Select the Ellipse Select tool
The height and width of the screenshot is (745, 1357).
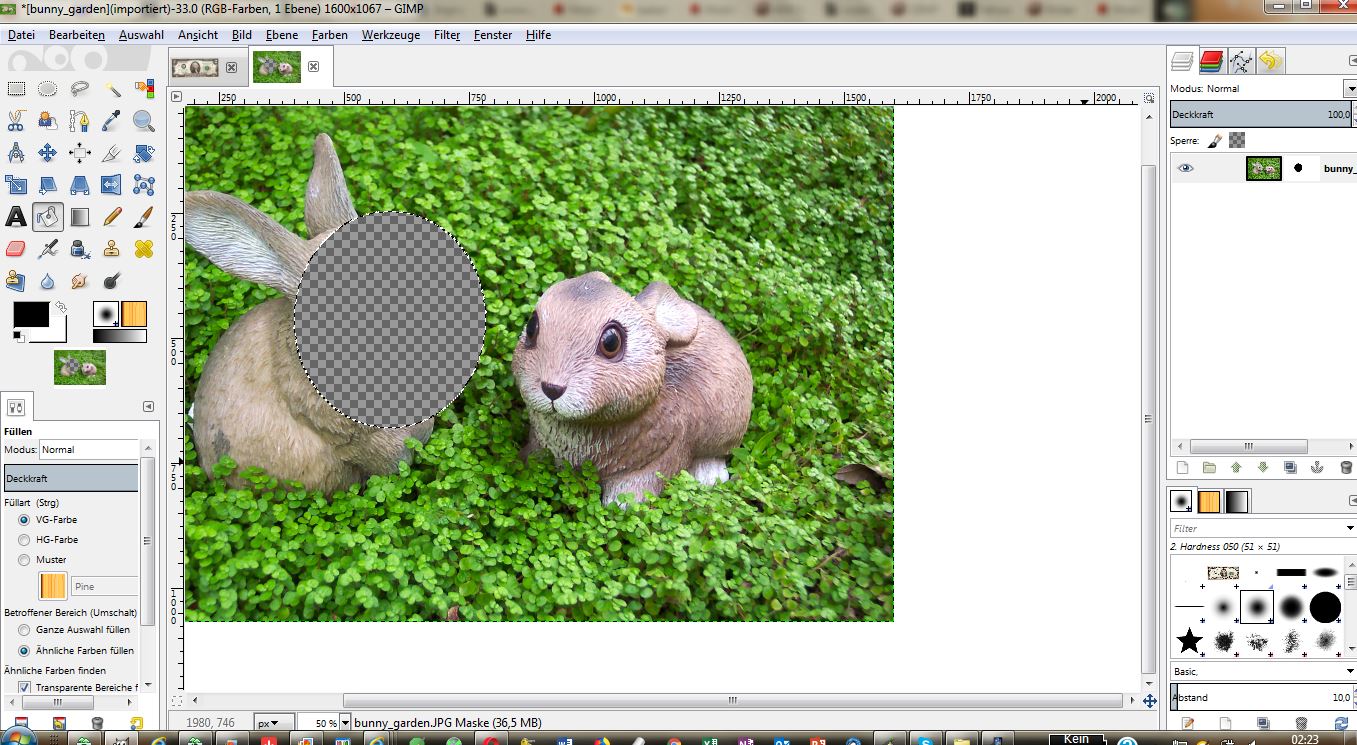pos(47,89)
